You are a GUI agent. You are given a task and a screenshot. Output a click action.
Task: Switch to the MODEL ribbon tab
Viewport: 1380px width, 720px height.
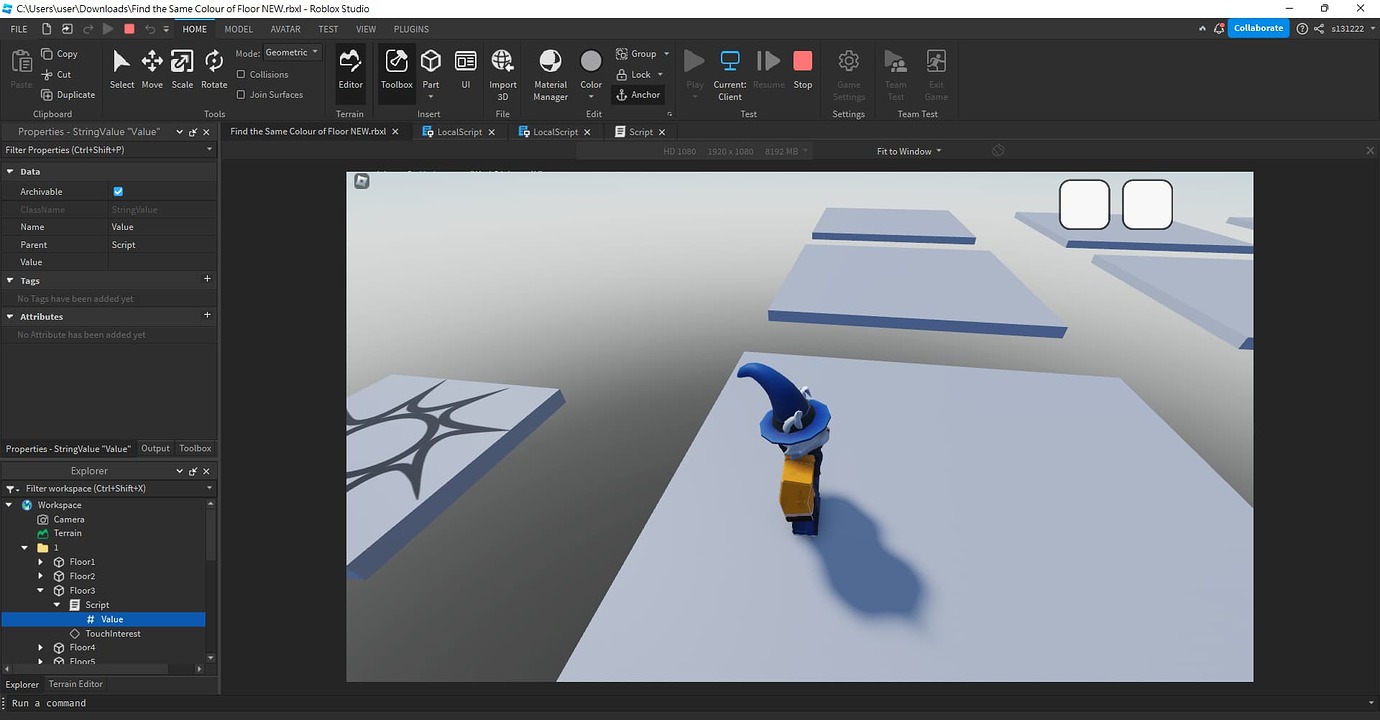coord(238,29)
